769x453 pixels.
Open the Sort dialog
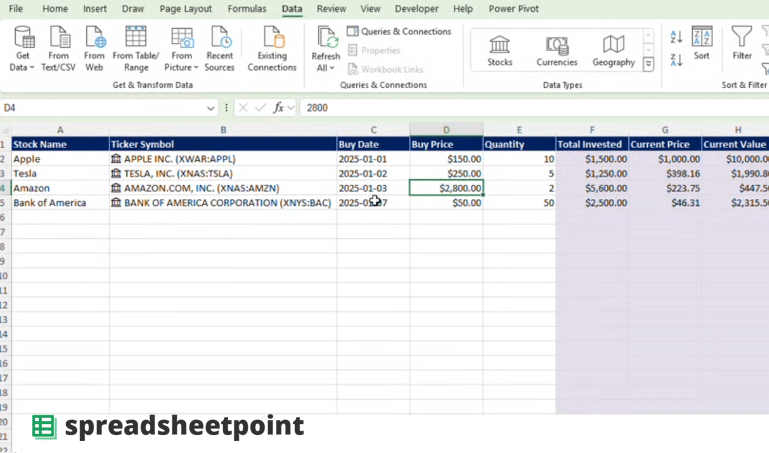tap(702, 43)
